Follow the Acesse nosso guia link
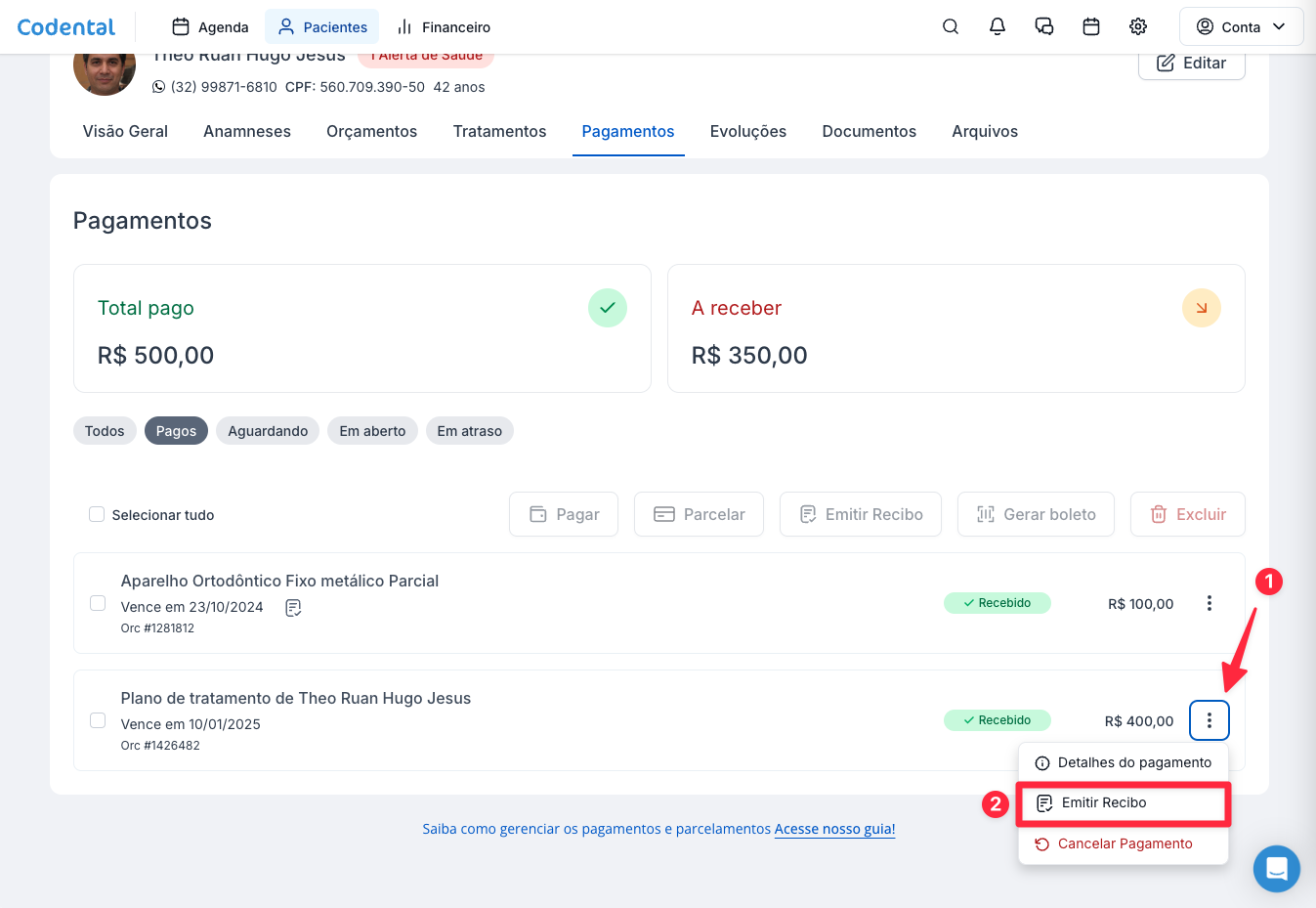 [x=834, y=829]
